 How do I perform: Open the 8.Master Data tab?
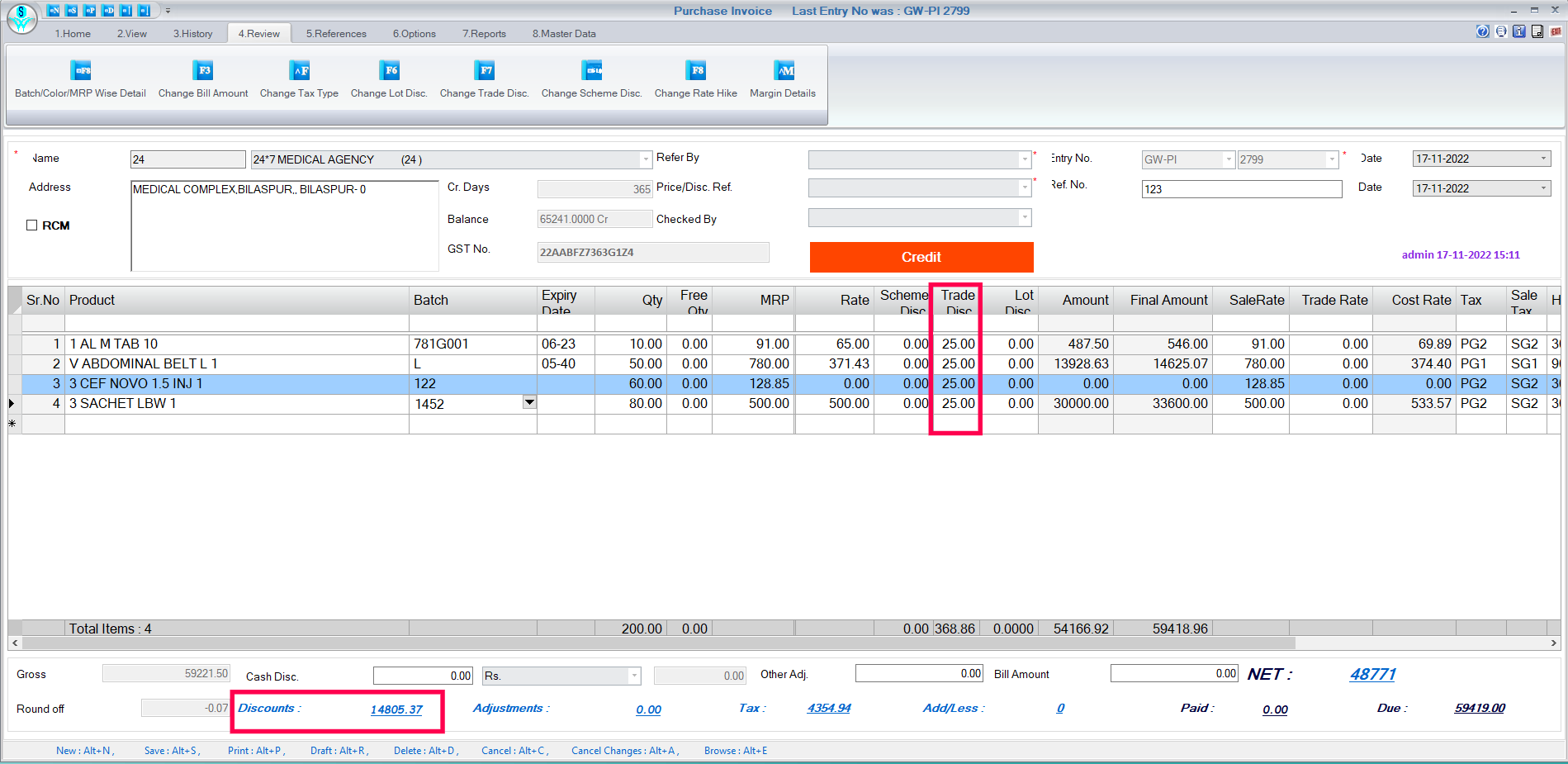pyautogui.click(x=564, y=34)
